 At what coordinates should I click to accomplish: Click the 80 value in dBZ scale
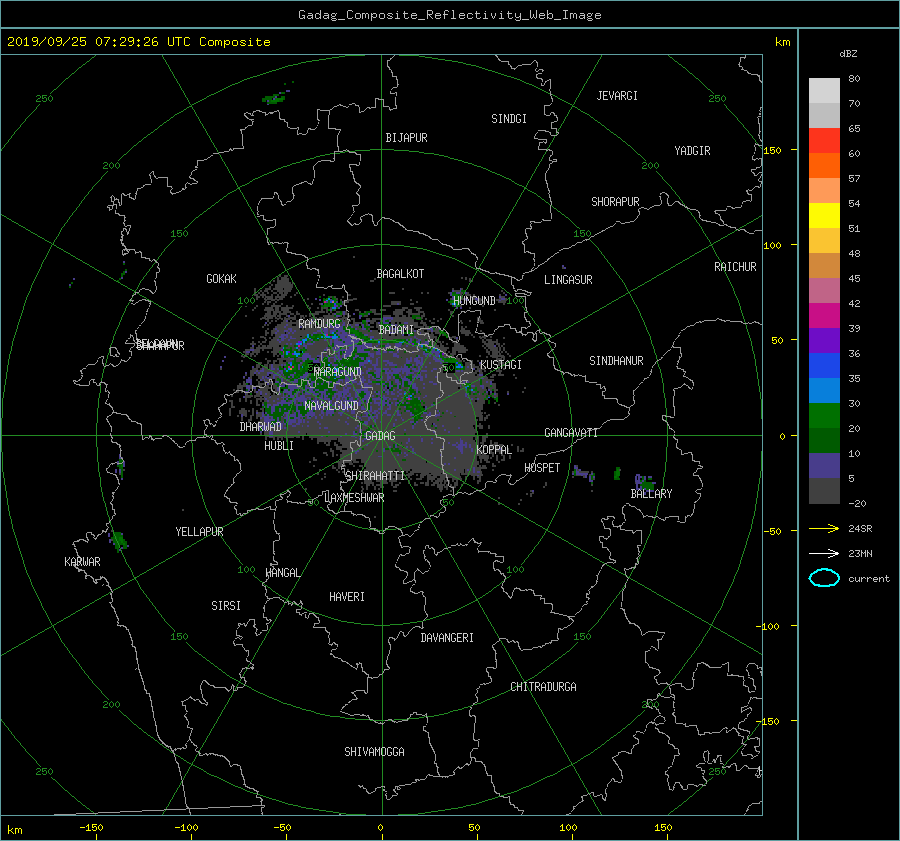(854, 79)
